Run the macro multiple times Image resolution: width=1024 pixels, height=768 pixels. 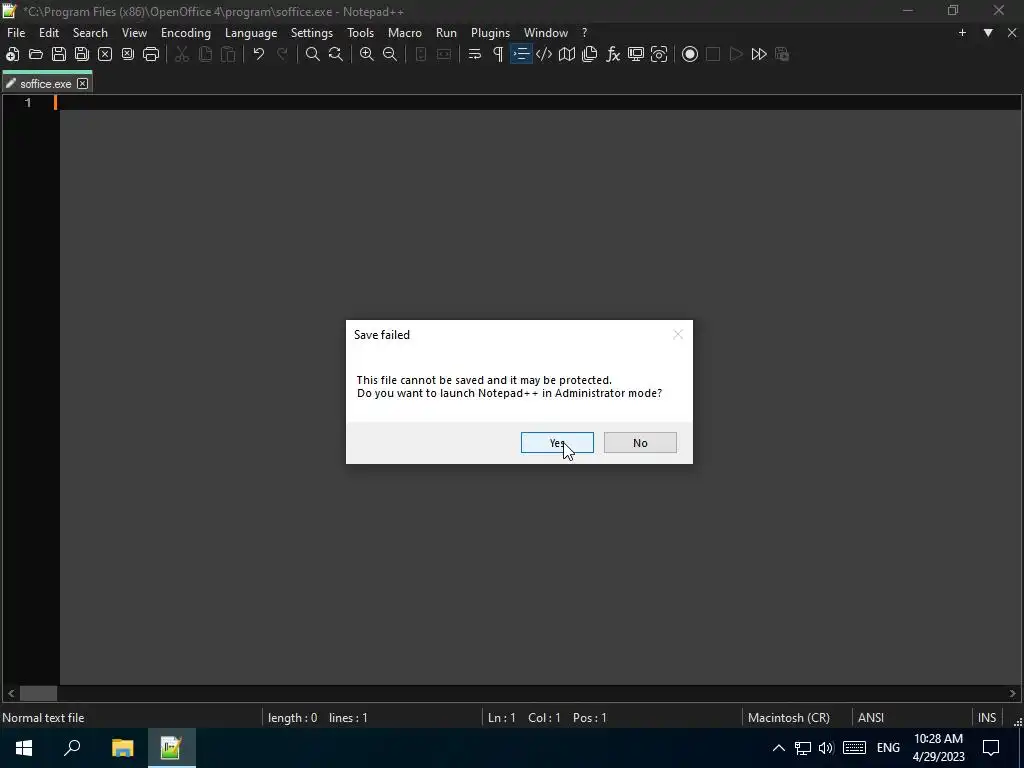point(759,54)
